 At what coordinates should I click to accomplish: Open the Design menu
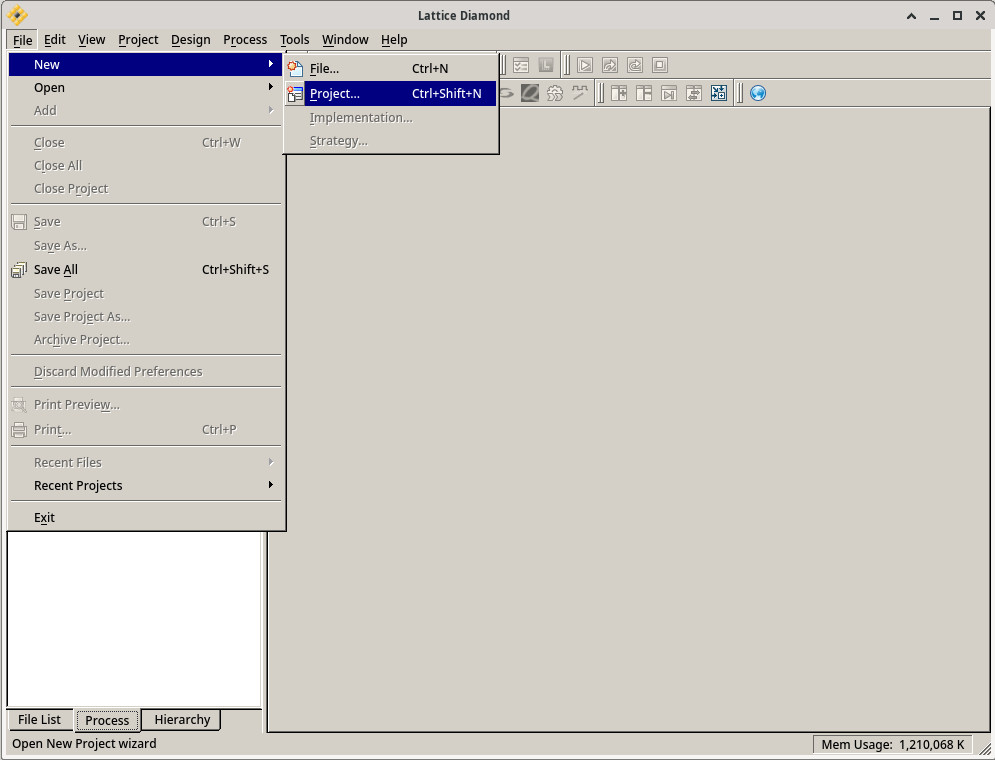click(x=190, y=39)
